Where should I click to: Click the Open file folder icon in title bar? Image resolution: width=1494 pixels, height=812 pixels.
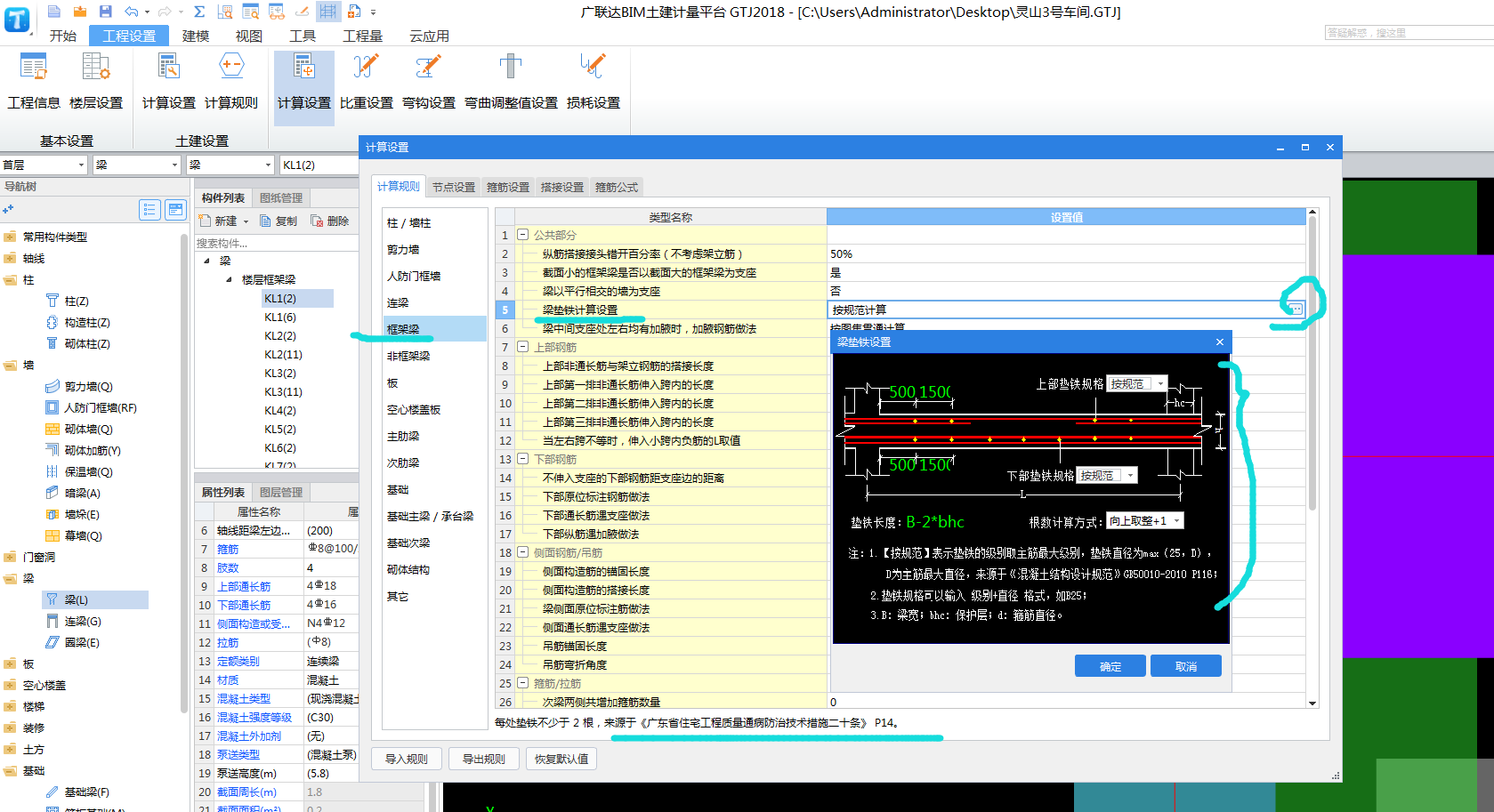[80, 12]
